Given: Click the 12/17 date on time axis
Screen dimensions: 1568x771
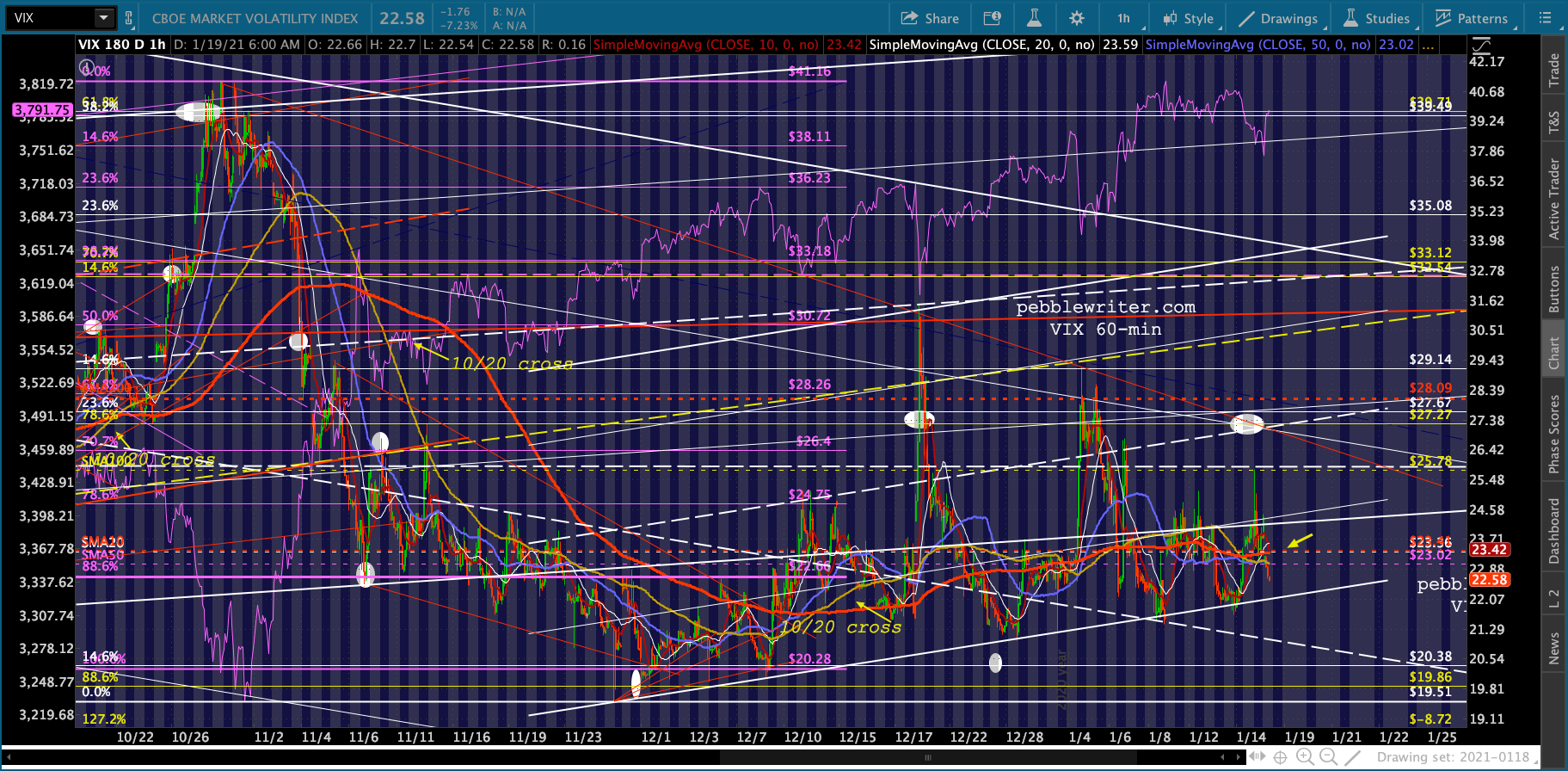Looking at the screenshot, I should click(913, 737).
